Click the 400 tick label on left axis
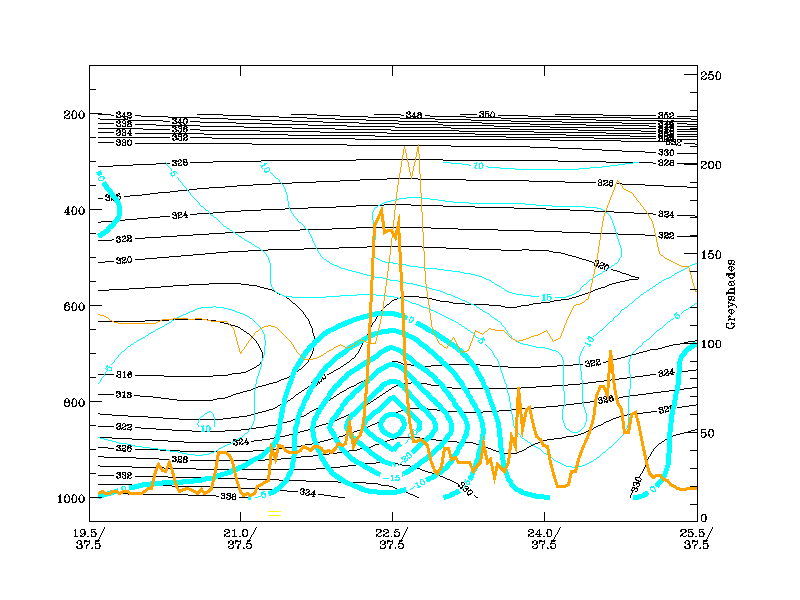The height and width of the screenshot is (600, 800). coord(73,210)
